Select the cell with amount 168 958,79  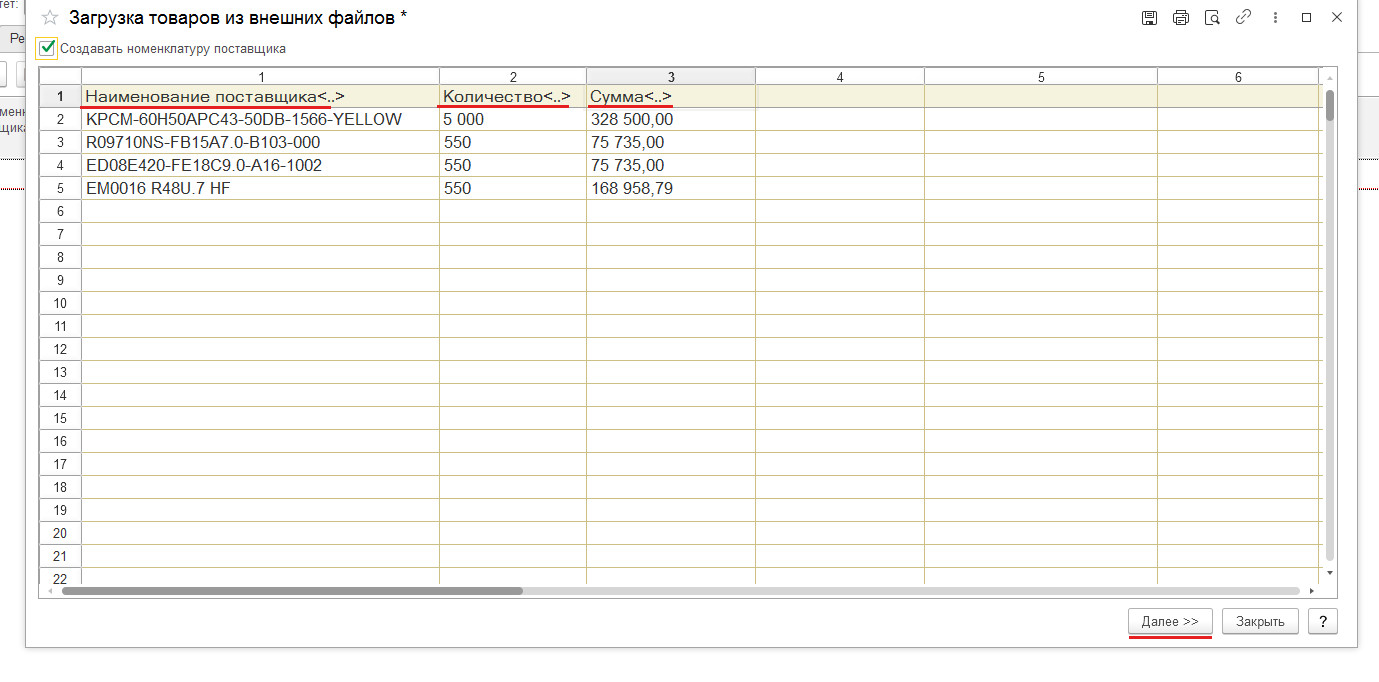coord(632,188)
